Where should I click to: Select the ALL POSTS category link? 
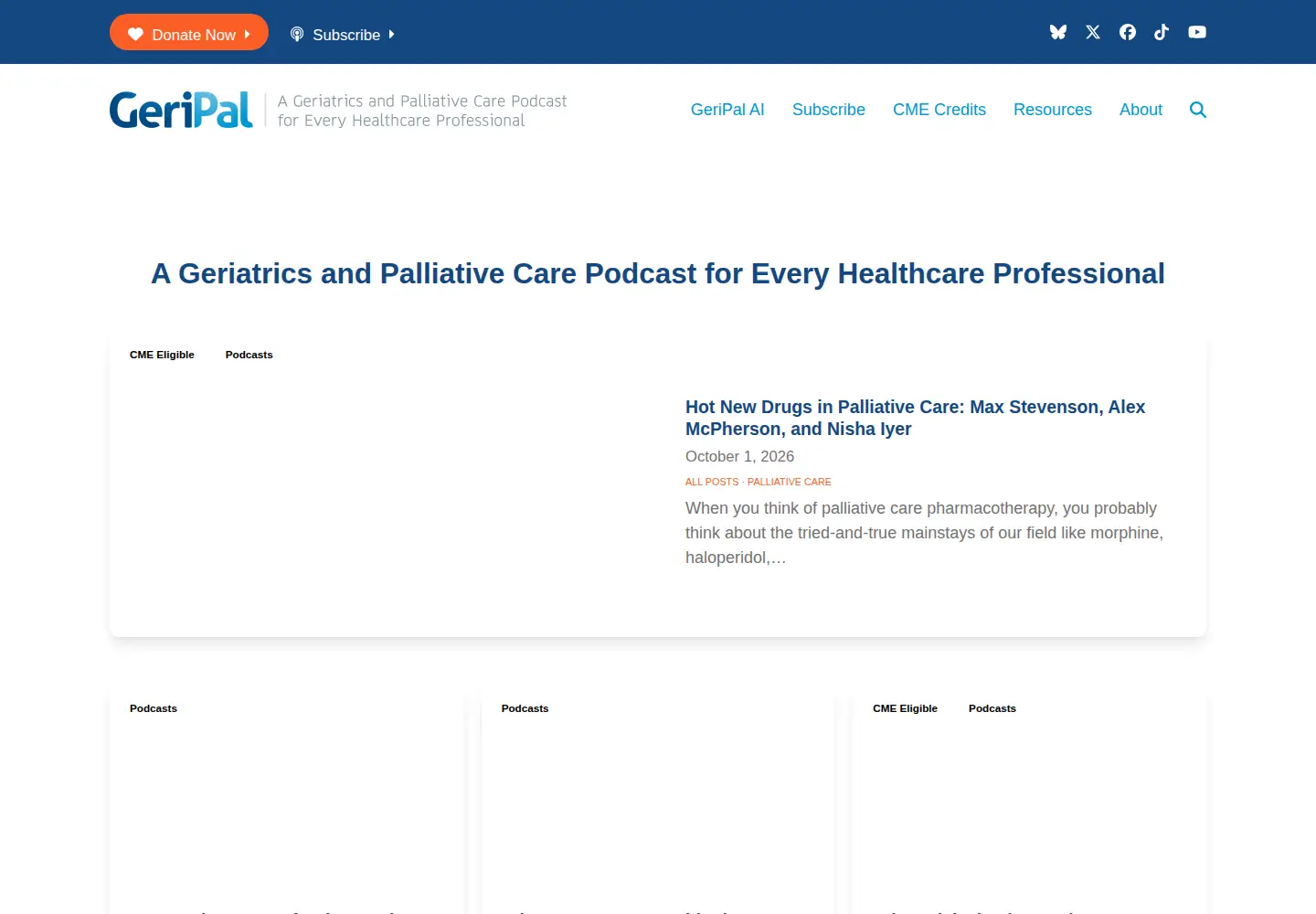click(712, 482)
